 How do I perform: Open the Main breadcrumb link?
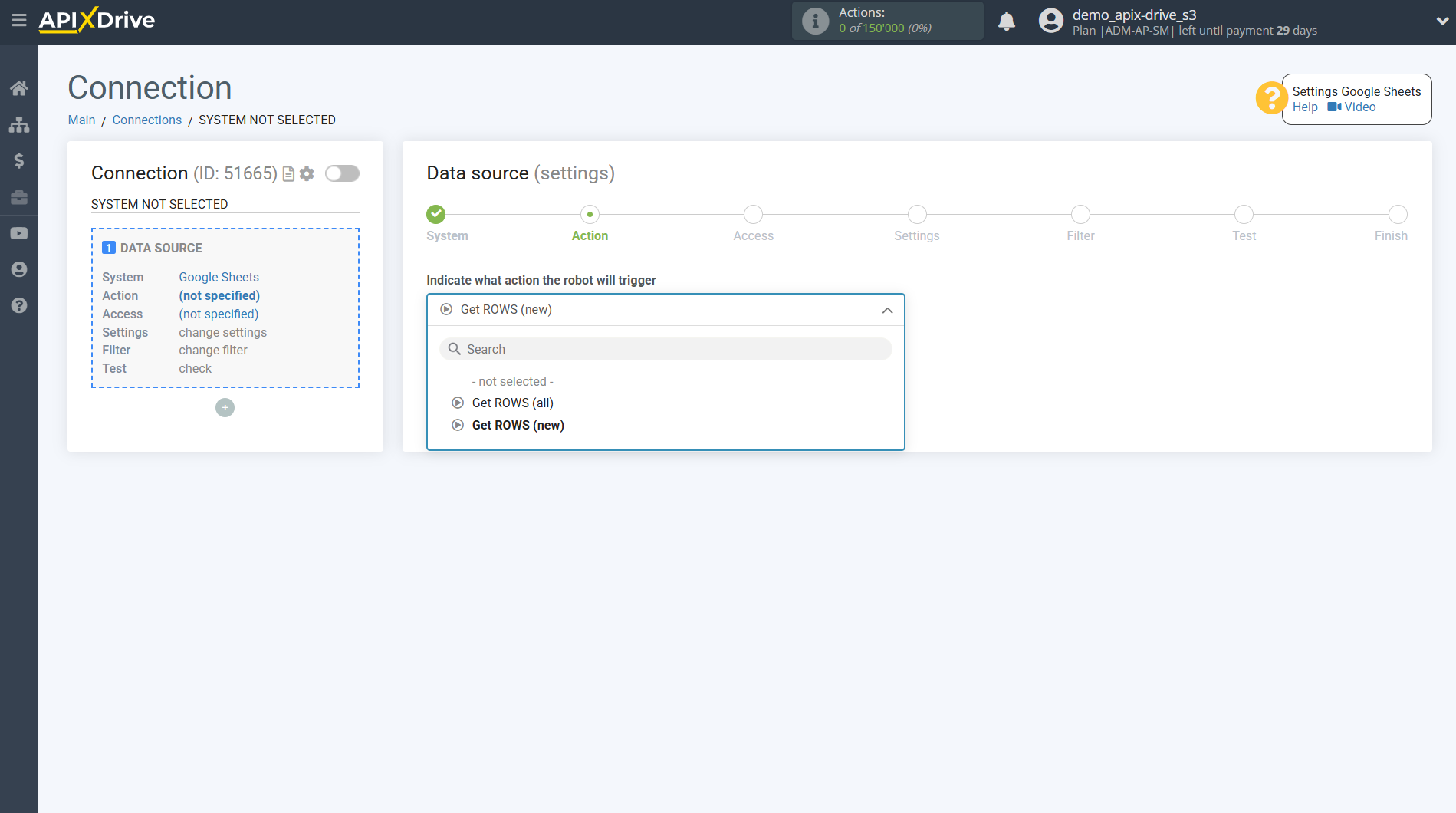tap(81, 120)
